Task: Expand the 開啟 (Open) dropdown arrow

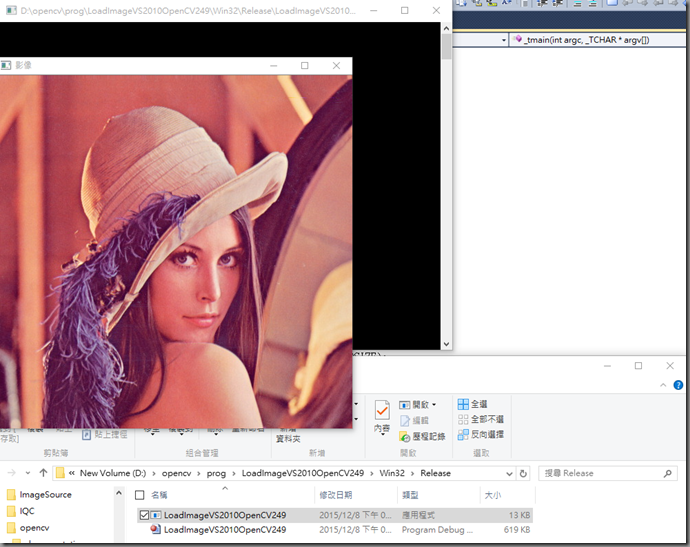Action: pyautogui.click(x=434, y=404)
